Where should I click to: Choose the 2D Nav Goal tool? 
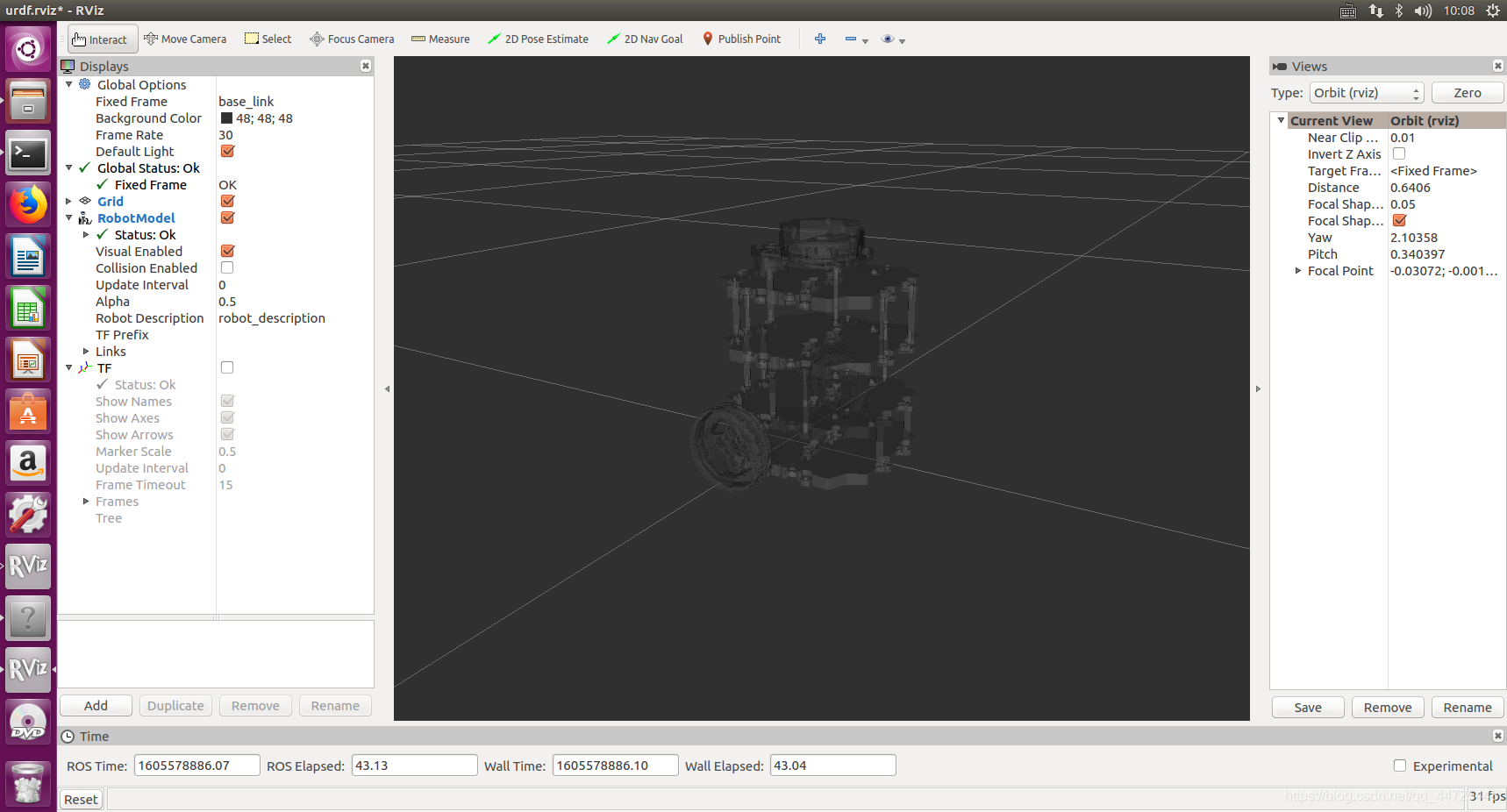point(645,39)
